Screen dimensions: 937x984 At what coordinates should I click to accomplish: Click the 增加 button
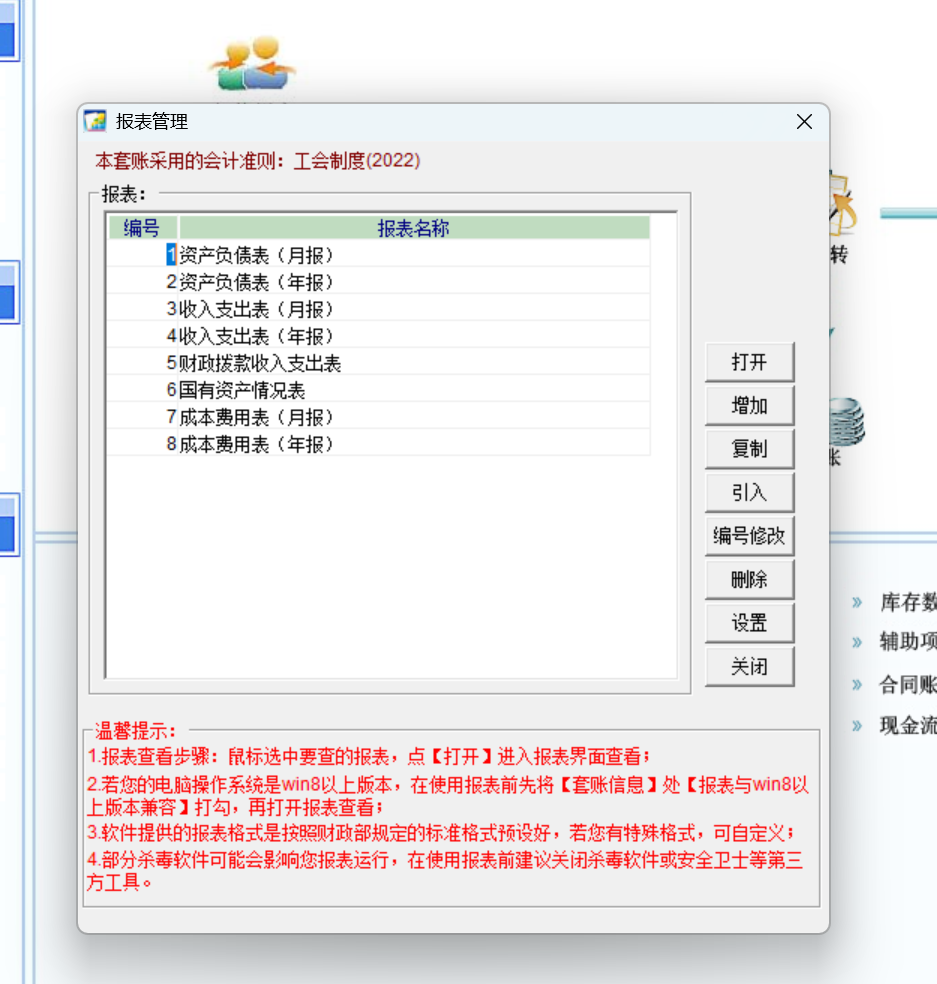(x=749, y=406)
